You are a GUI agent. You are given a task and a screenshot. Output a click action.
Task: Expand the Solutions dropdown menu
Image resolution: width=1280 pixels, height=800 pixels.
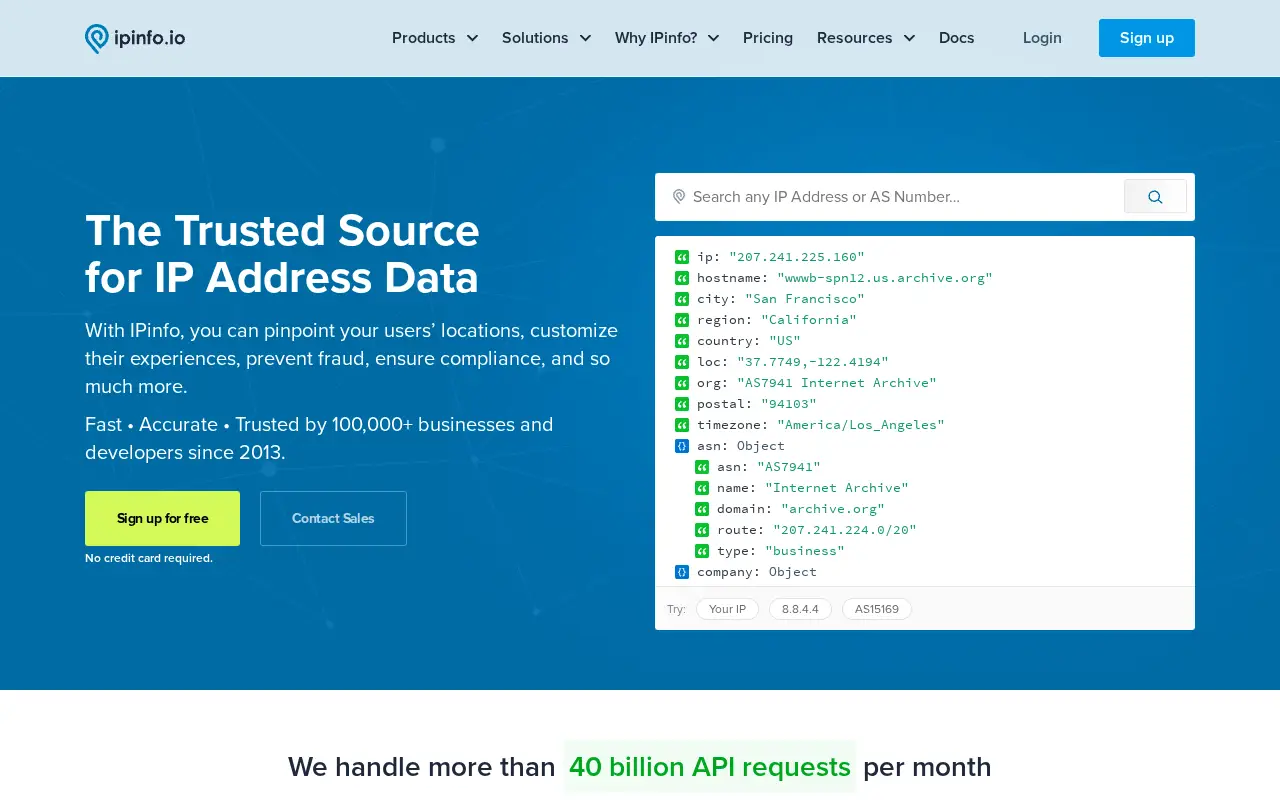547,38
